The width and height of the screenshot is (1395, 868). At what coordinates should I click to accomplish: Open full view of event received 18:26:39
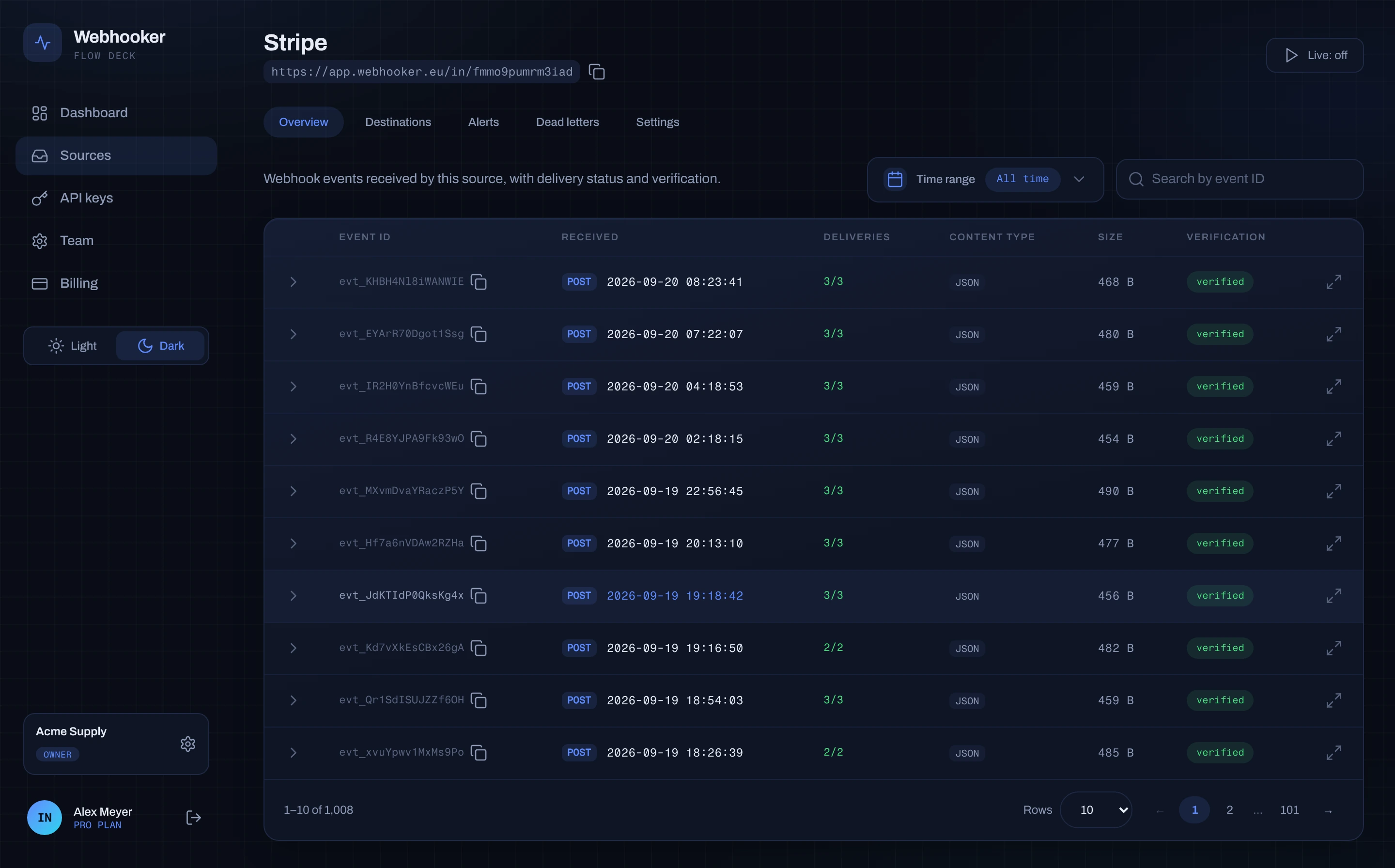pos(1333,753)
